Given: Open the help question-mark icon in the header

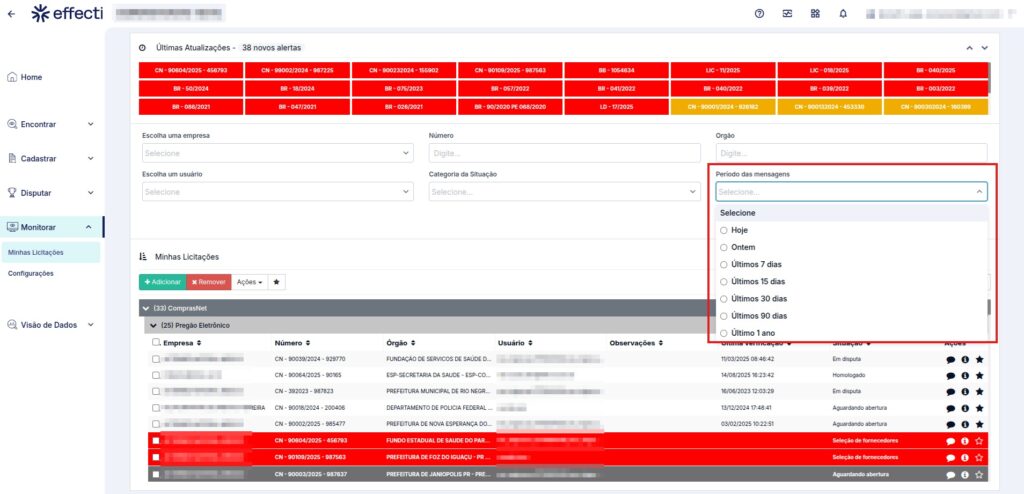Looking at the screenshot, I should pyautogui.click(x=760, y=13).
